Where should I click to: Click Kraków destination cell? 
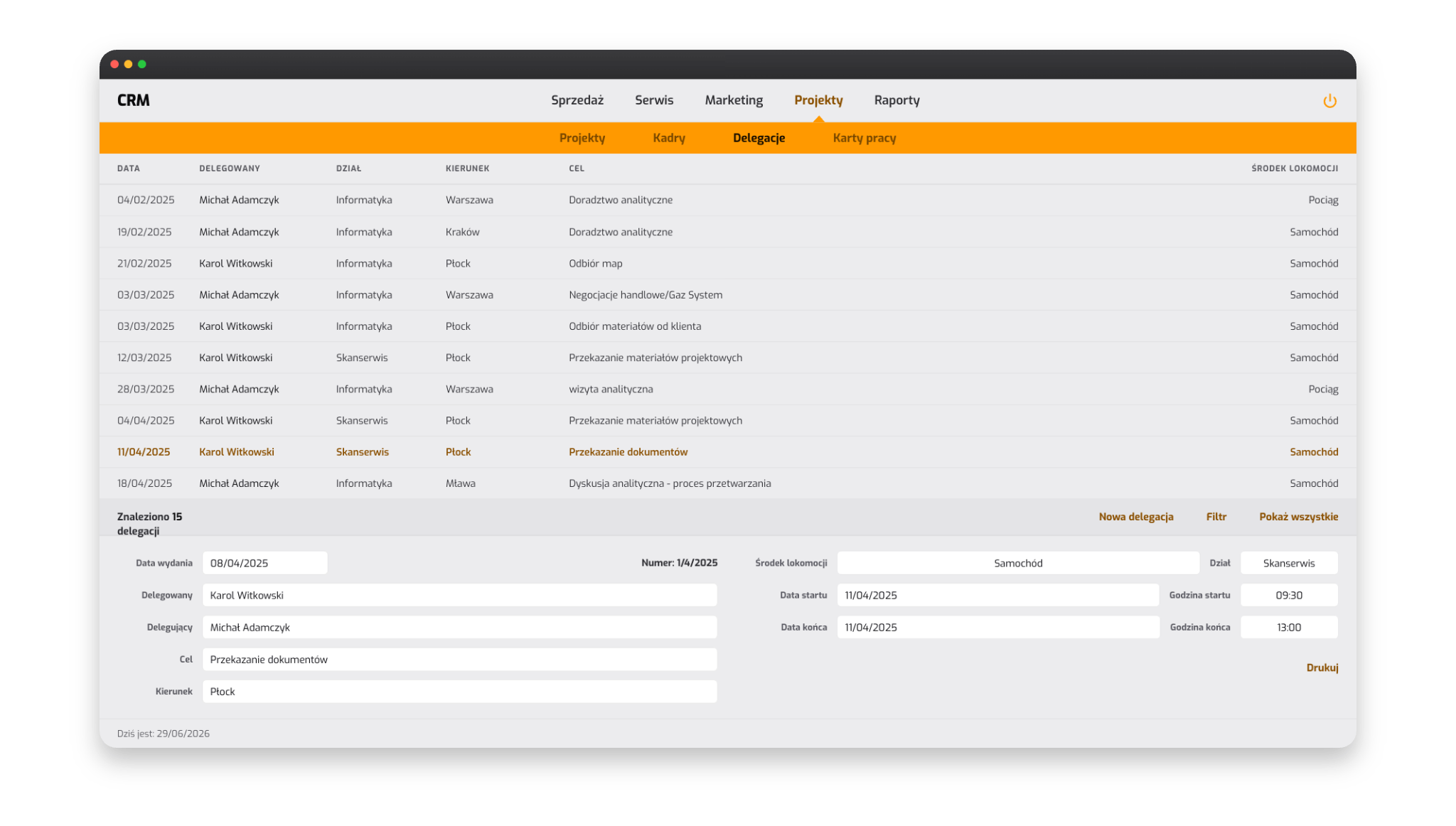point(462,232)
